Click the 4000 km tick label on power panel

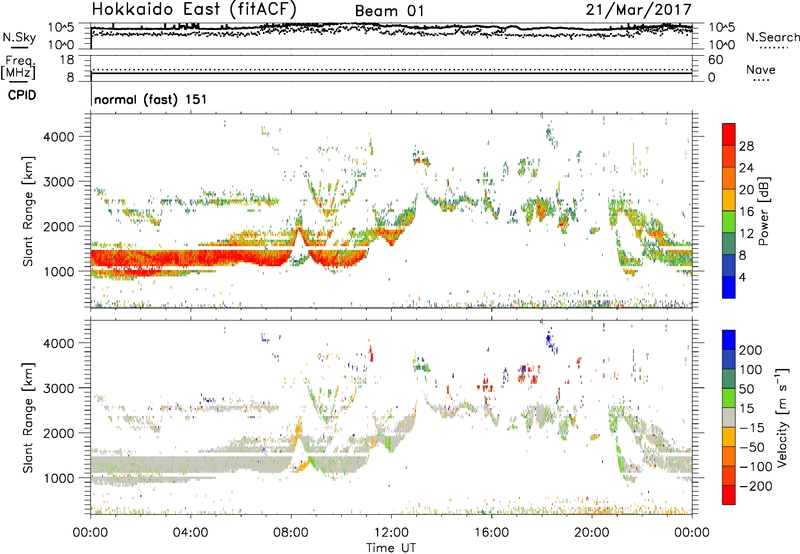pos(59,137)
